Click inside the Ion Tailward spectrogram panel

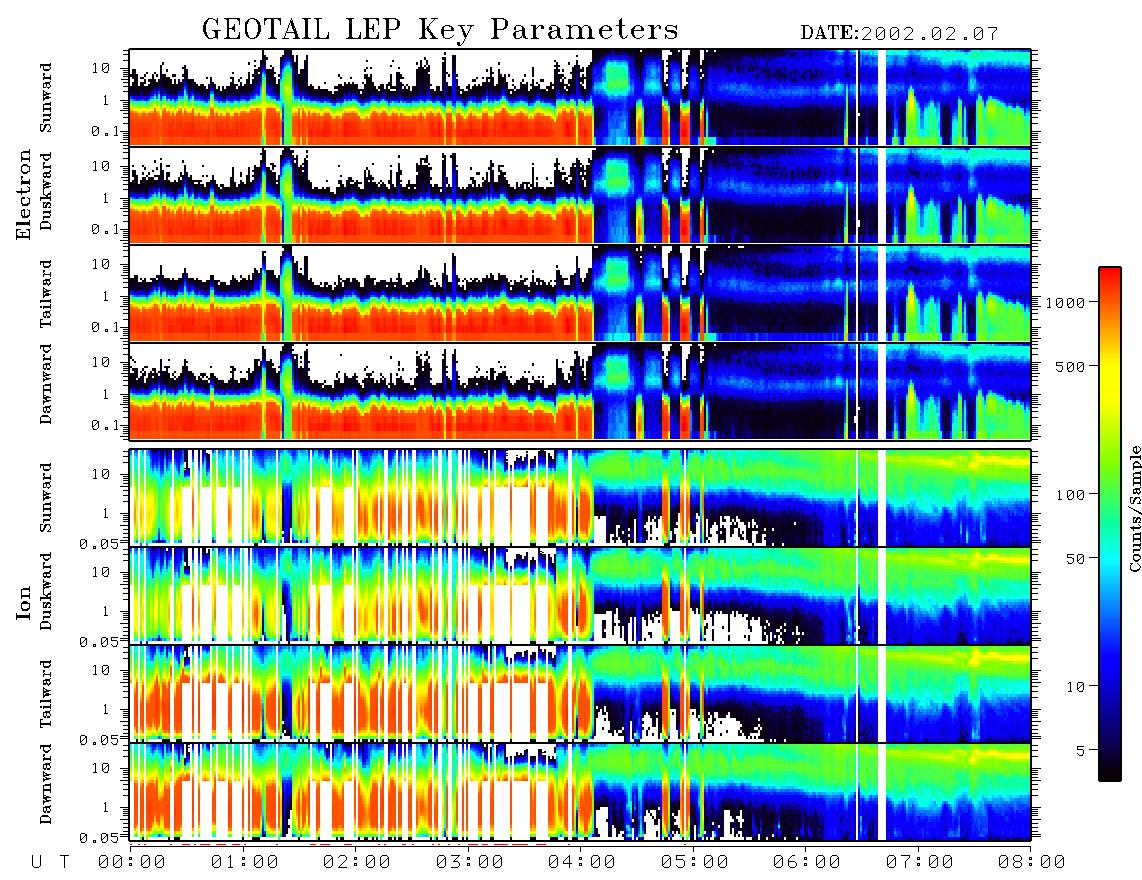(580, 694)
